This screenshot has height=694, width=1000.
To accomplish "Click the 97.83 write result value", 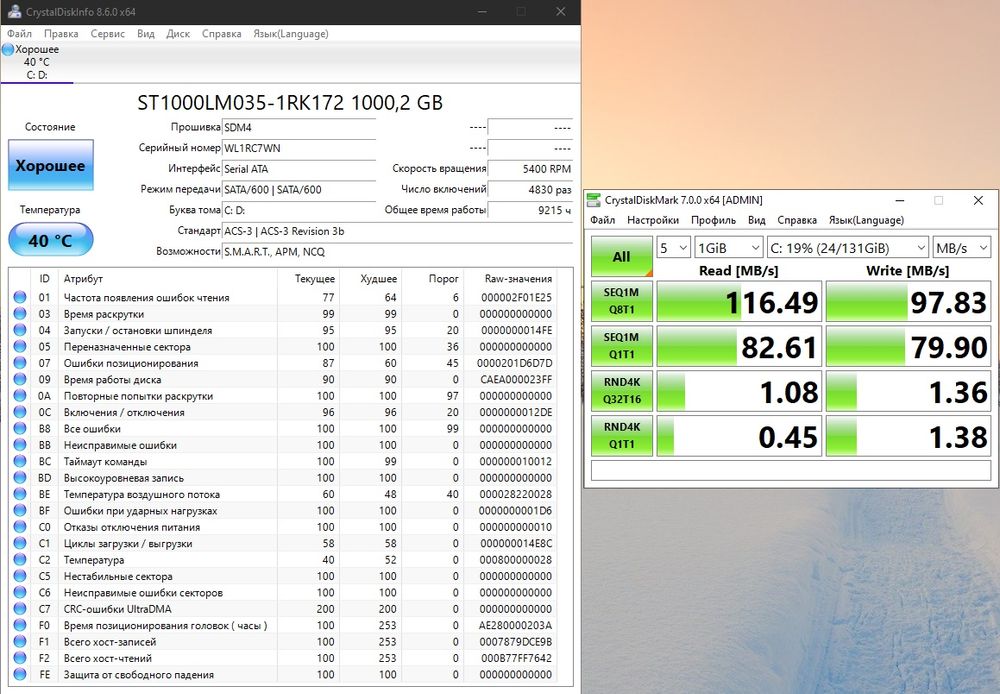I will click(908, 302).
